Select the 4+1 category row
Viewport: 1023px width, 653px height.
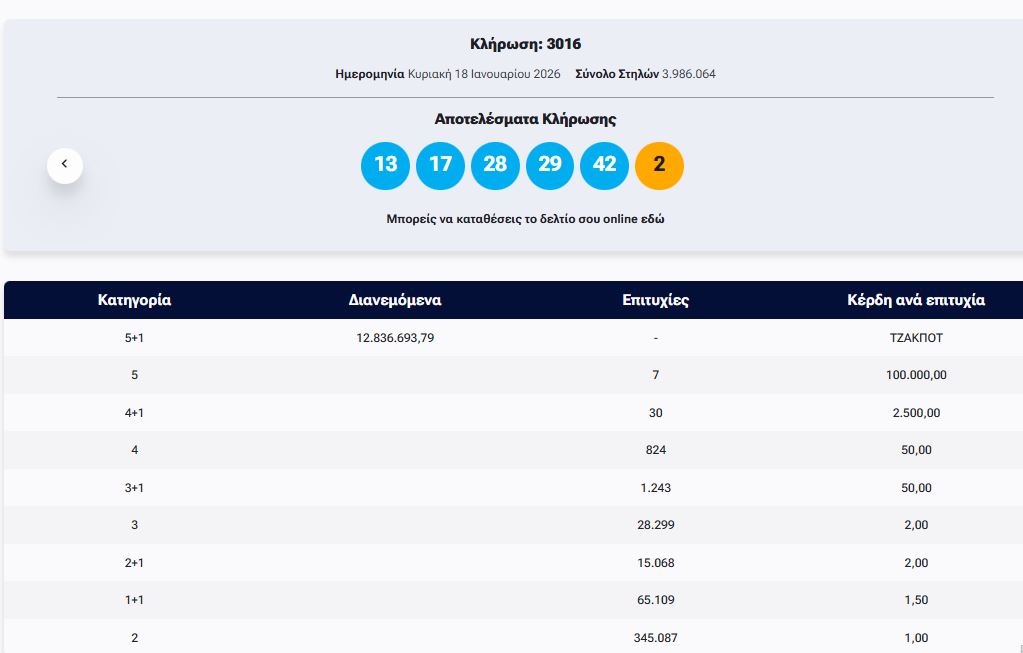pos(134,413)
